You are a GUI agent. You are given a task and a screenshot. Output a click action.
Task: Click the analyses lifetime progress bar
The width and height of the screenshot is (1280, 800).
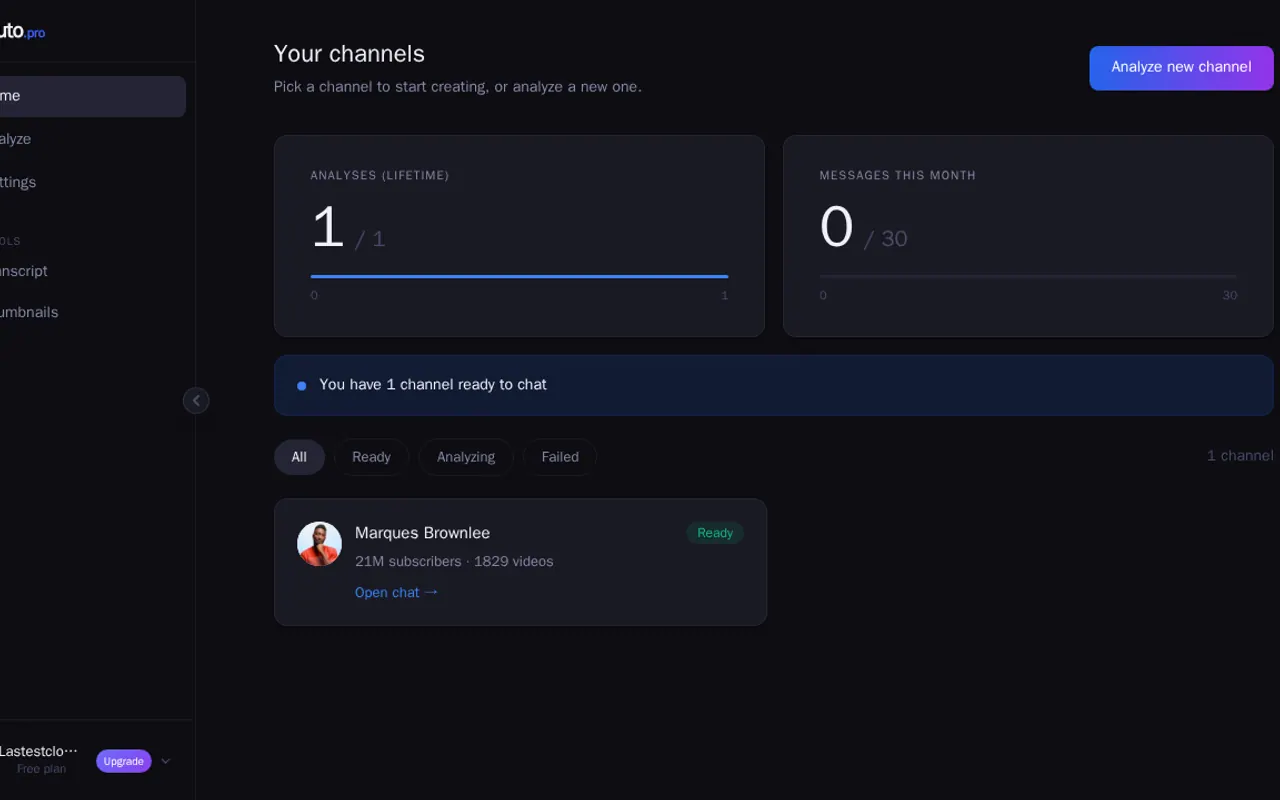tap(519, 276)
